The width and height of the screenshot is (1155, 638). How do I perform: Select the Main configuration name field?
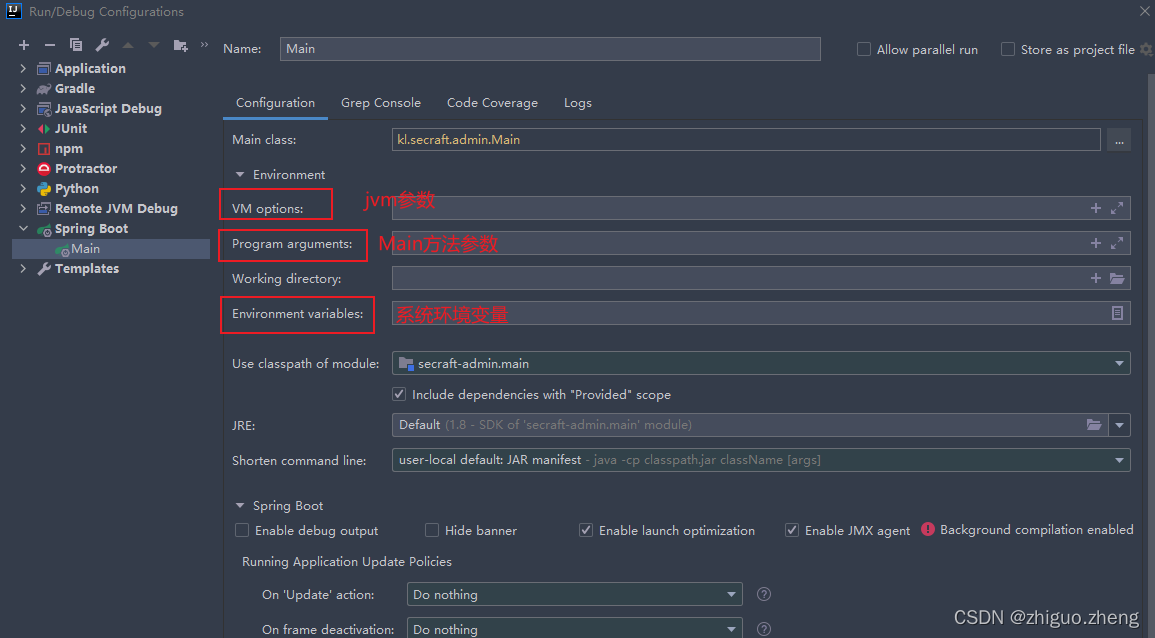pos(550,48)
